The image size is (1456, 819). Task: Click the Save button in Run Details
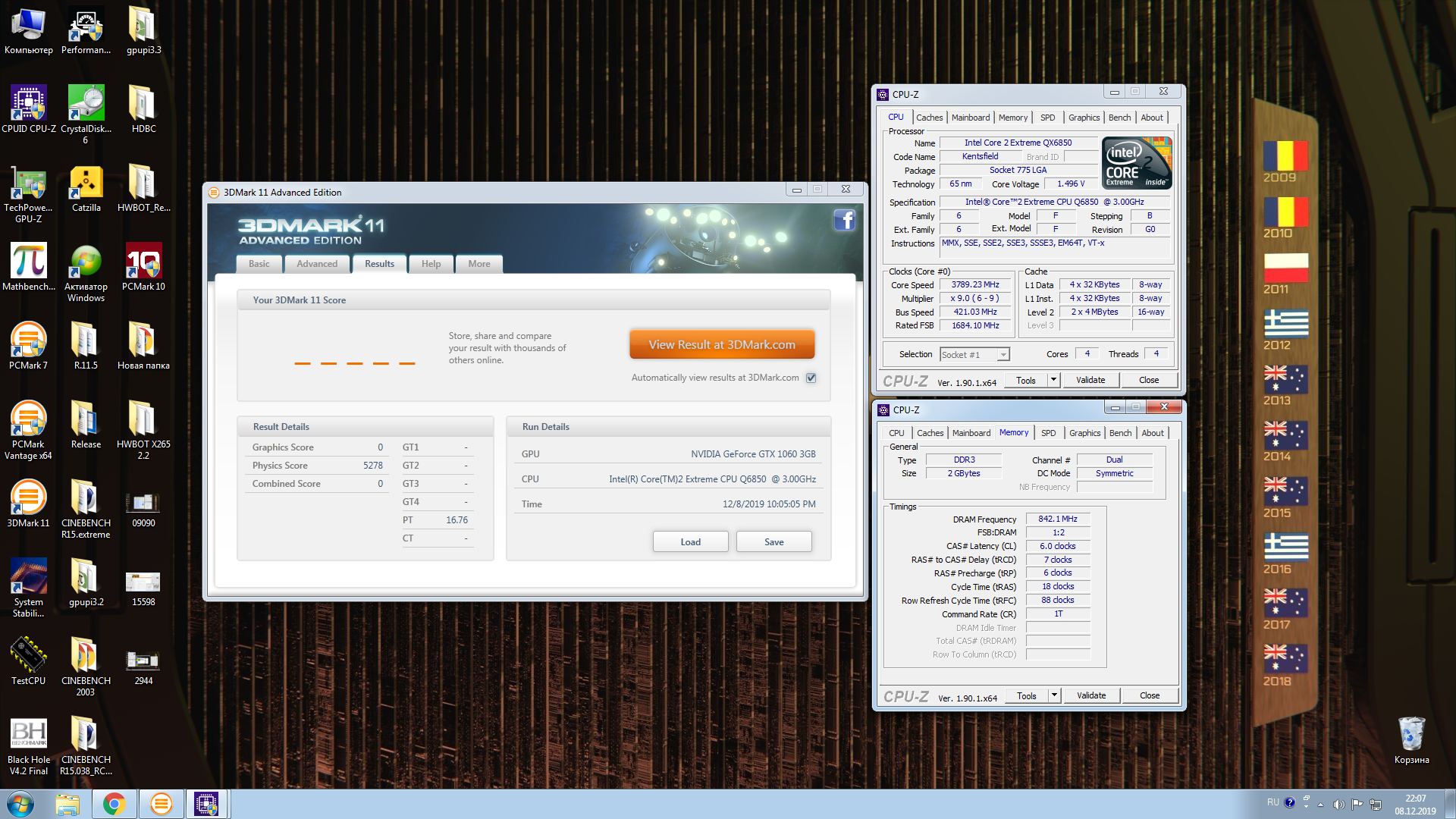pyautogui.click(x=774, y=541)
